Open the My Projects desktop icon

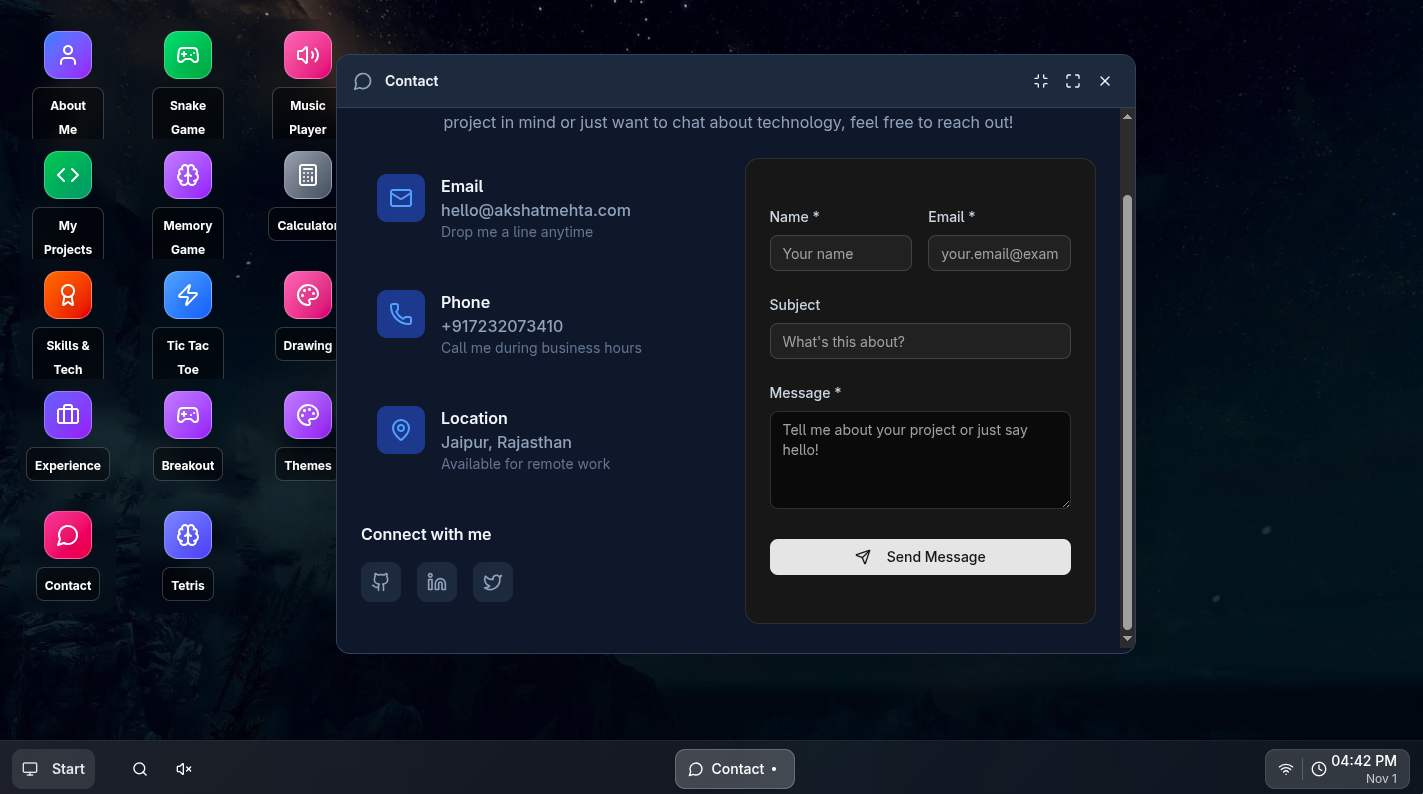(68, 175)
